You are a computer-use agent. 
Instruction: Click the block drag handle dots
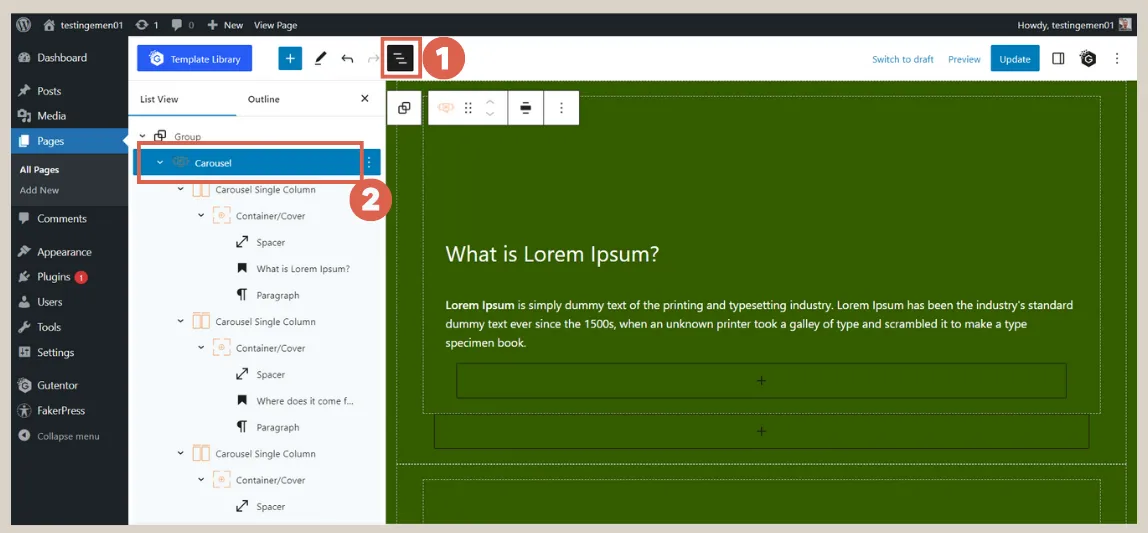coord(469,108)
